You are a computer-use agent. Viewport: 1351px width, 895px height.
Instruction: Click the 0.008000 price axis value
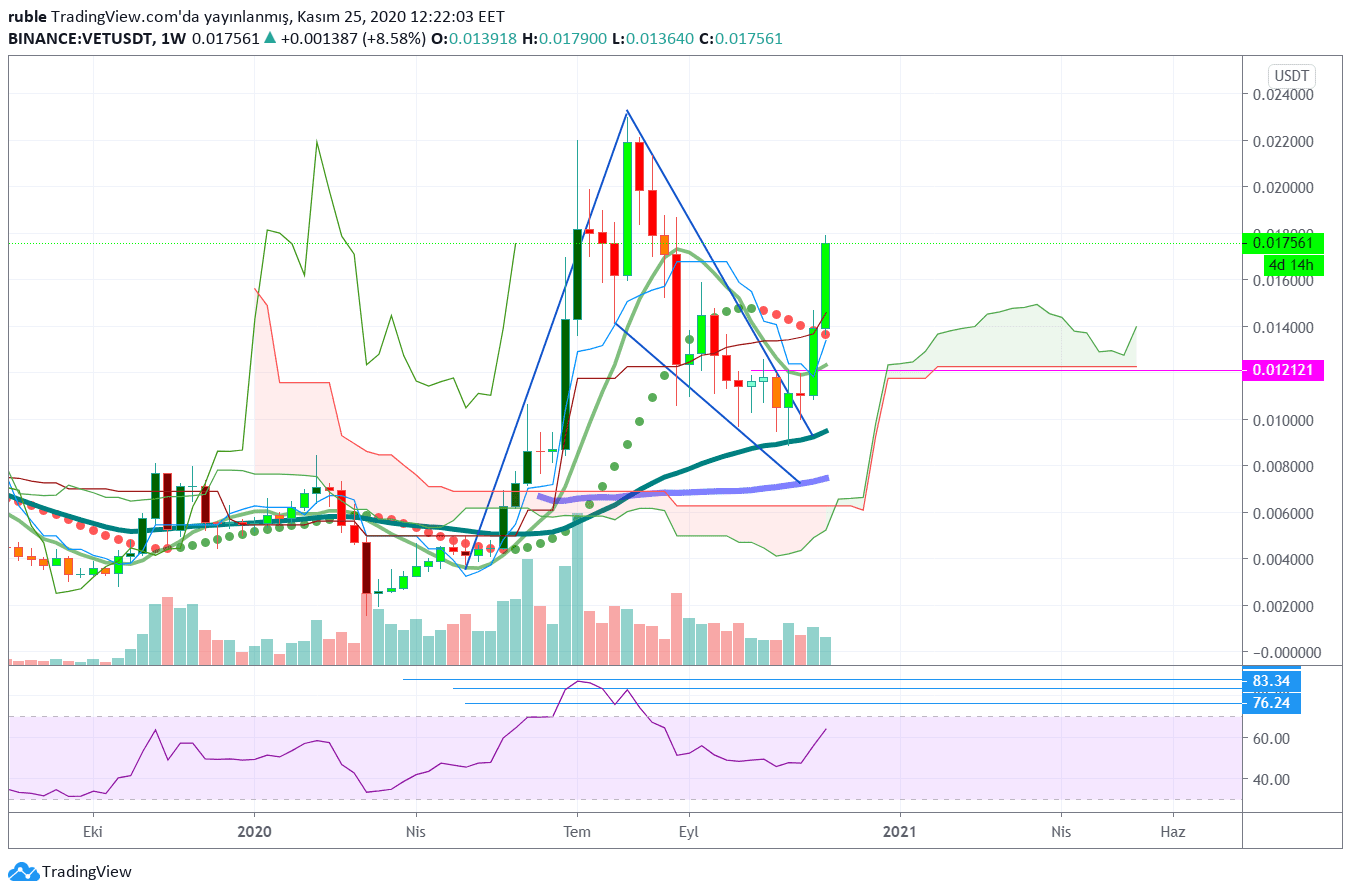[x=1285, y=466]
